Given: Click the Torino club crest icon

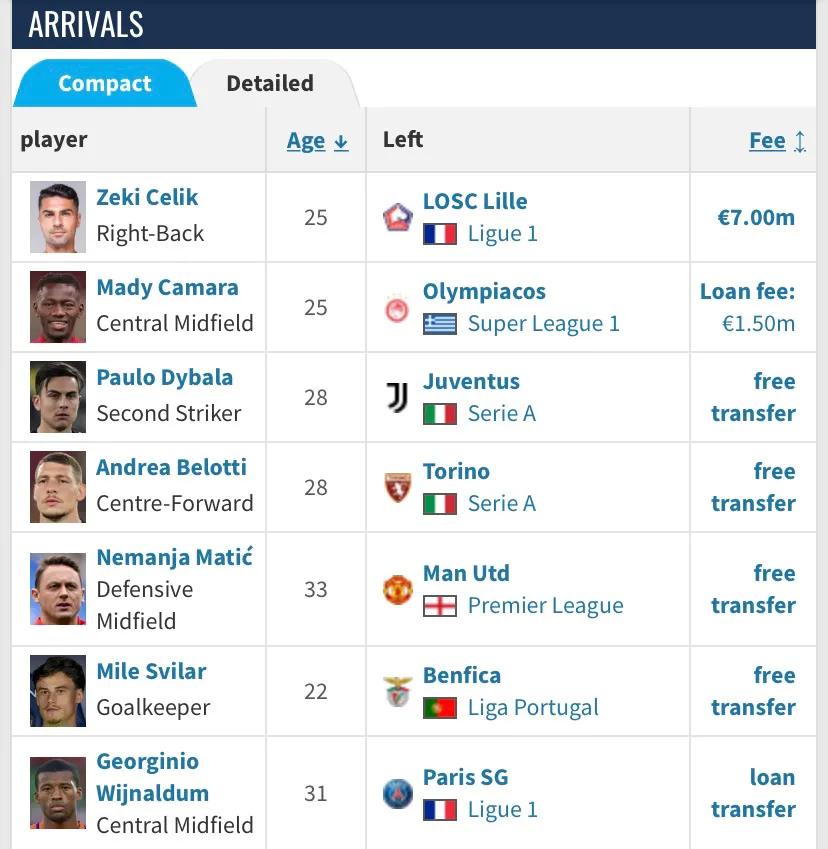Looking at the screenshot, I should [398, 488].
